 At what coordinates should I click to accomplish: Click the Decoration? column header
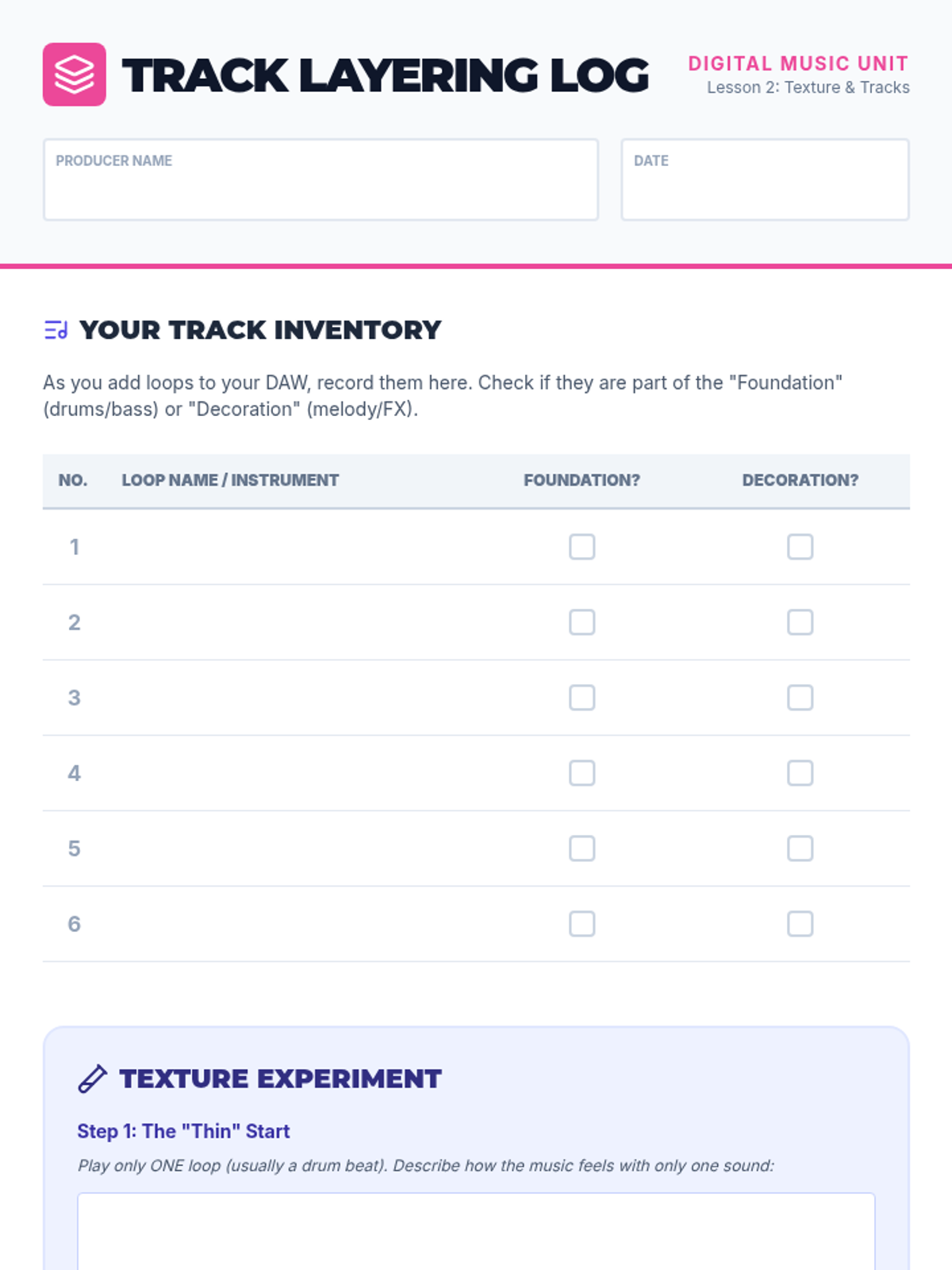(x=800, y=480)
